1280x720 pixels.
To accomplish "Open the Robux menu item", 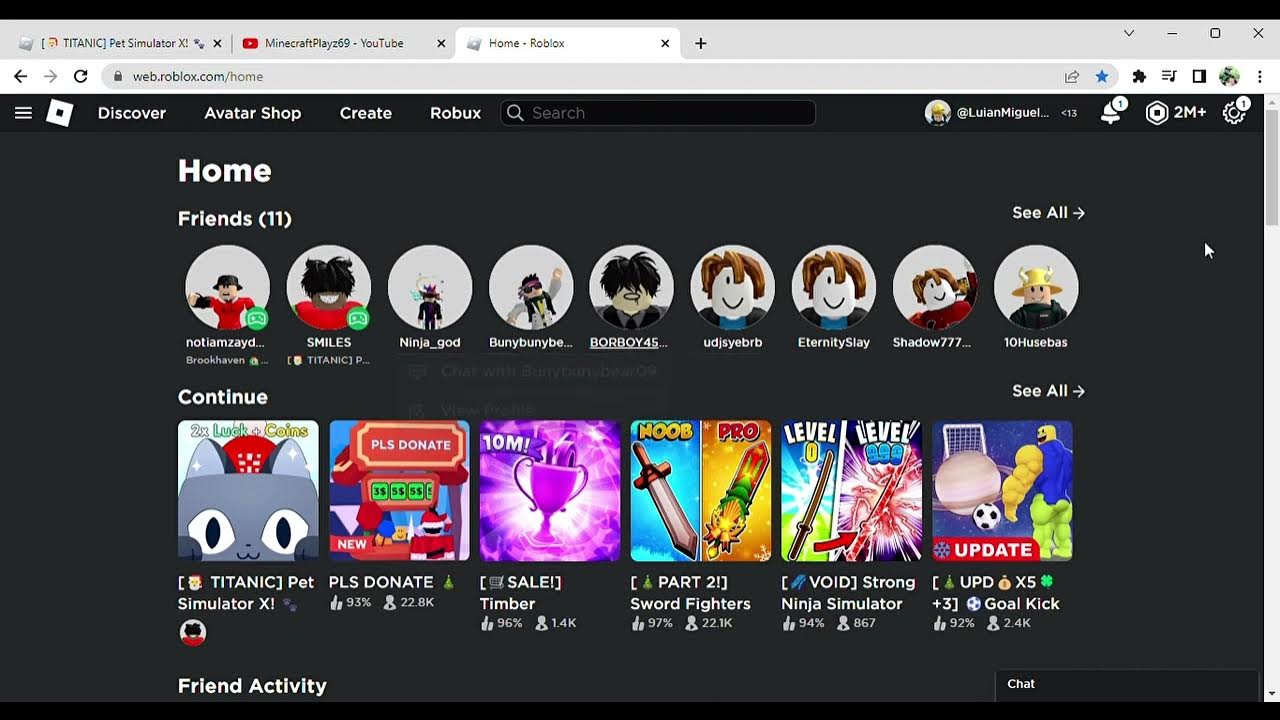I will tap(456, 113).
